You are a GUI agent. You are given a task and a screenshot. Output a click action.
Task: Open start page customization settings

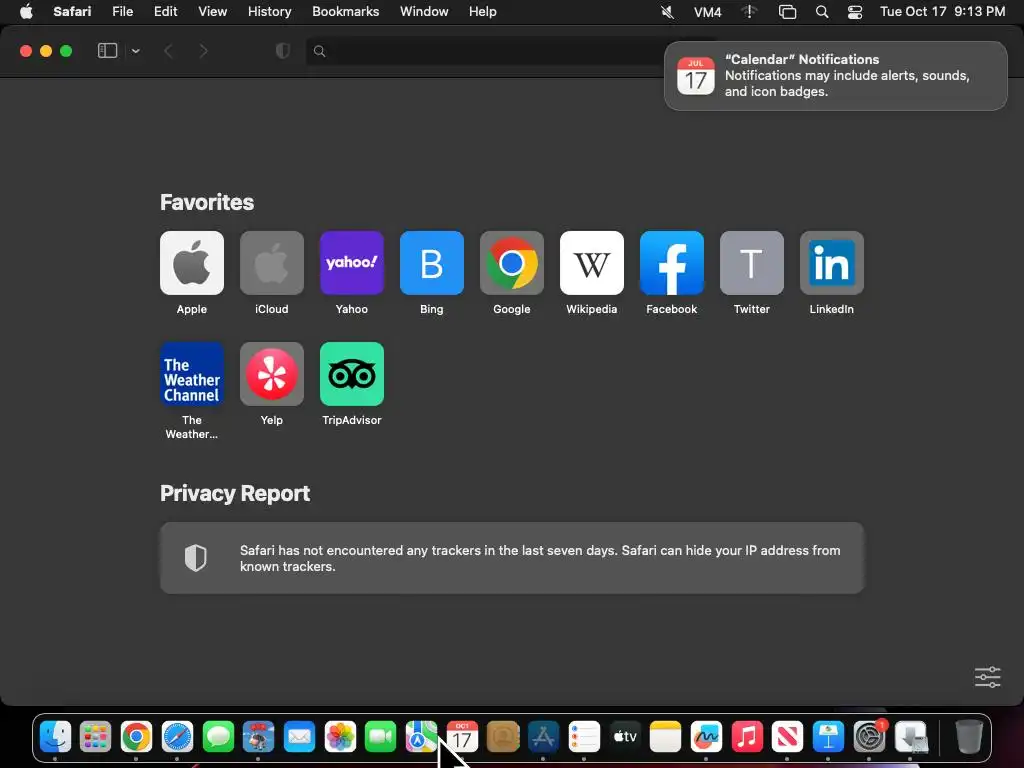coord(987,677)
